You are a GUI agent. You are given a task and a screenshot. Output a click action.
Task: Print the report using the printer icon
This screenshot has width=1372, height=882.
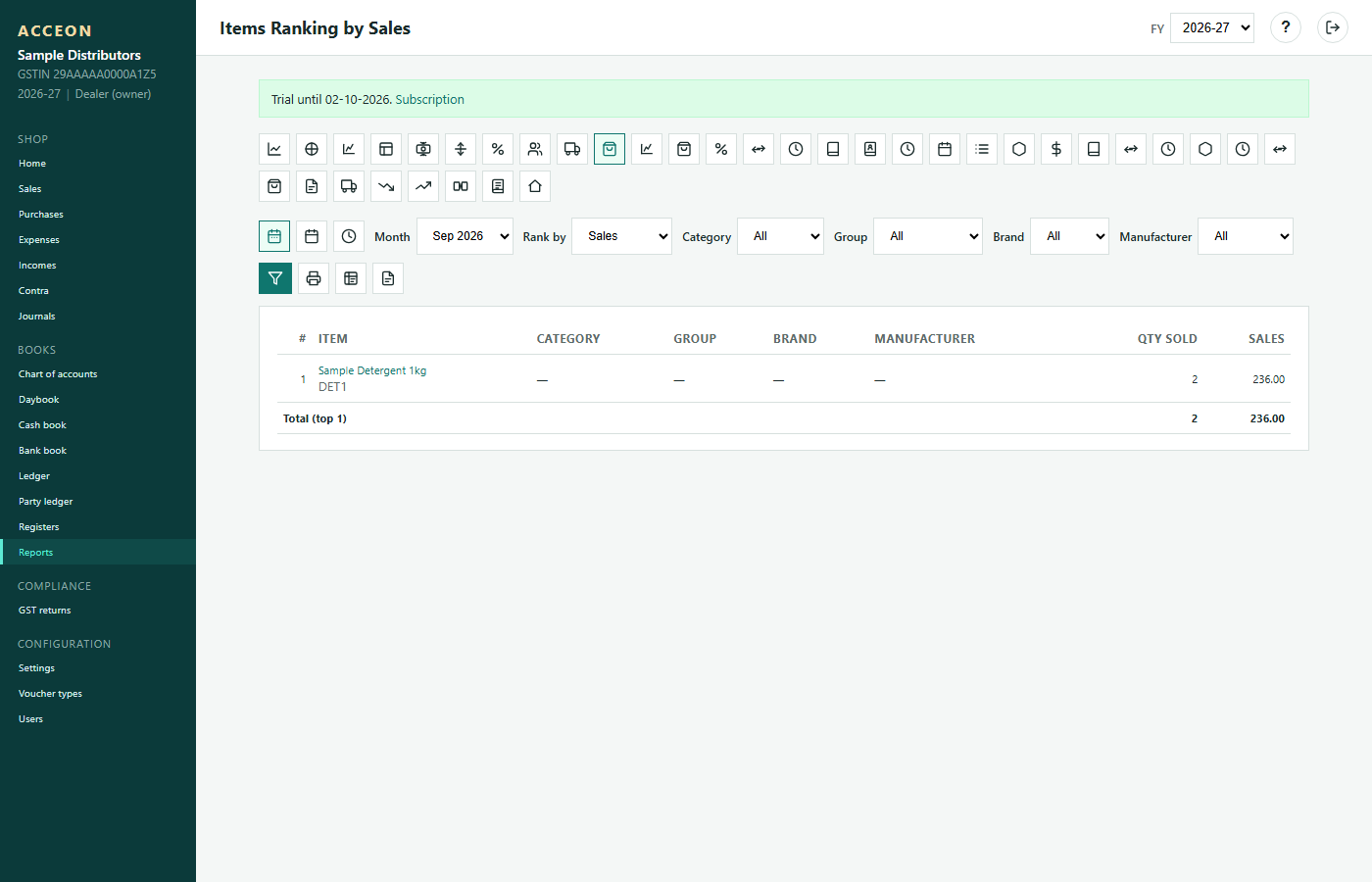pos(314,278)
